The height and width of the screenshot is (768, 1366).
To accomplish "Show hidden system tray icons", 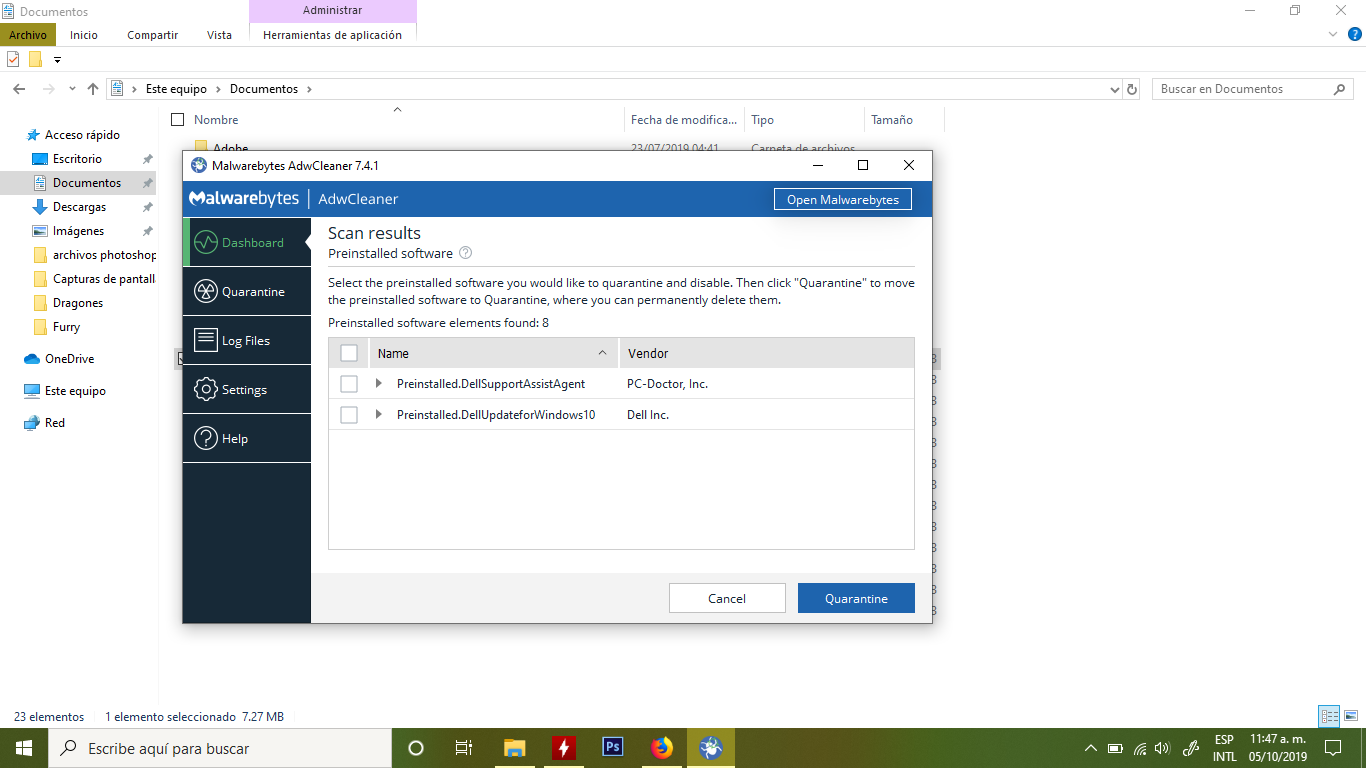I will [1091, 748].
